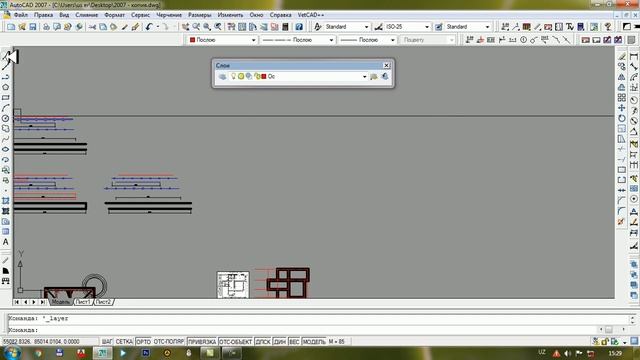
Task: Select the Polygon draw tool
Action: click(6, 87)
